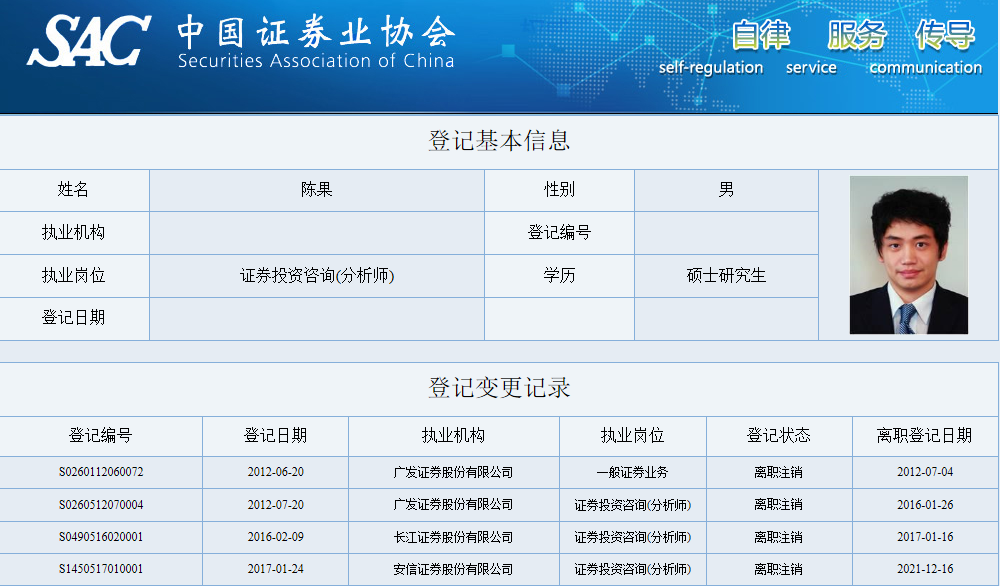Viewport: 1000px width, 586px height.
Task: Click the 传导 communication slogan
Action: tap(926, 48)
